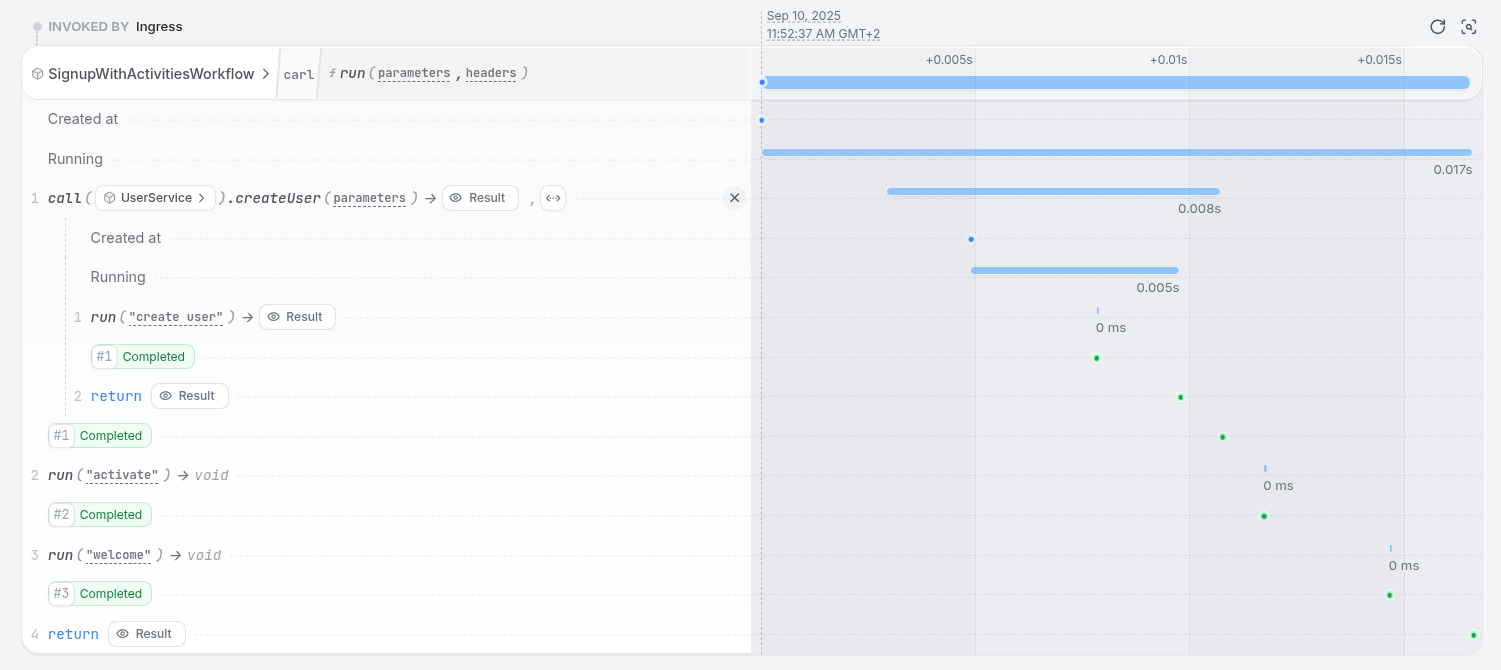Expand the #2 Completed badge under run("activate")
1501x670 pixels.
click(x=99, y=514)
